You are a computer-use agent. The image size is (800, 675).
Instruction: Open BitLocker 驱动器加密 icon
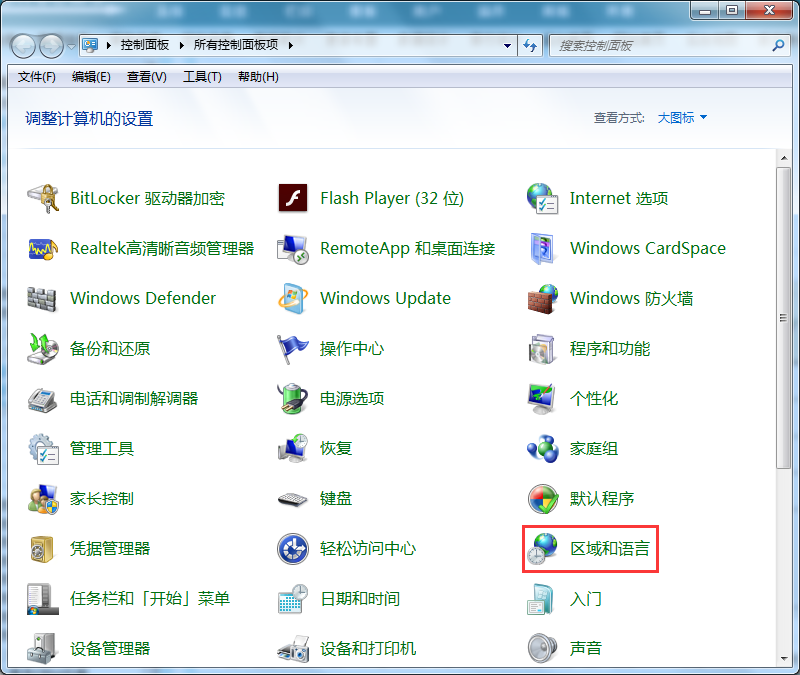(42, 198)
